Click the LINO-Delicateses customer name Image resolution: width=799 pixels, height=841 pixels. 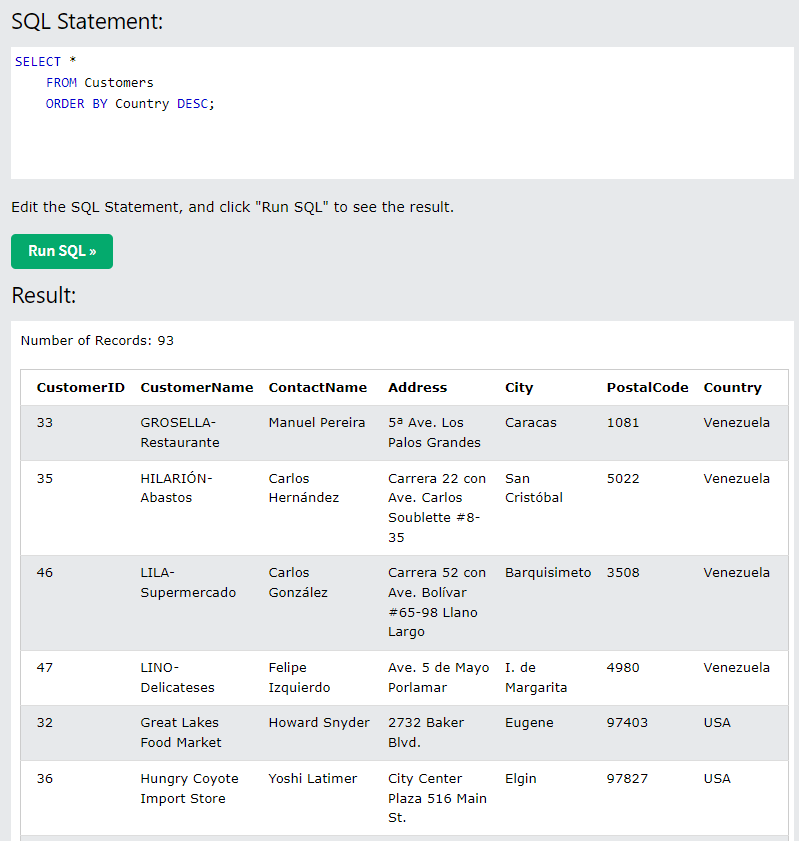tap(177, 677)
